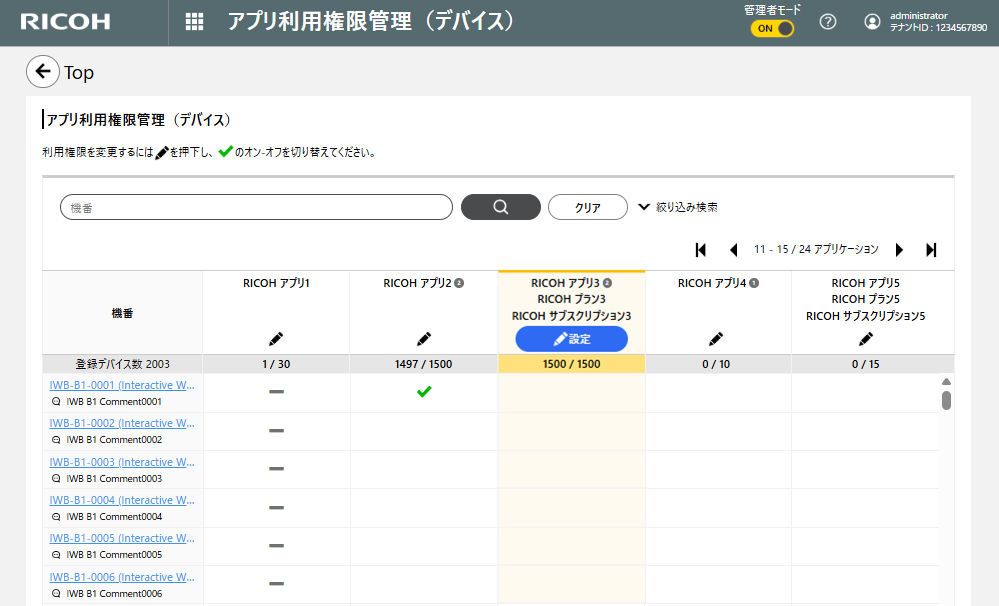Click the back arrow to Top

pyautogui.click(x=42, y=72)
